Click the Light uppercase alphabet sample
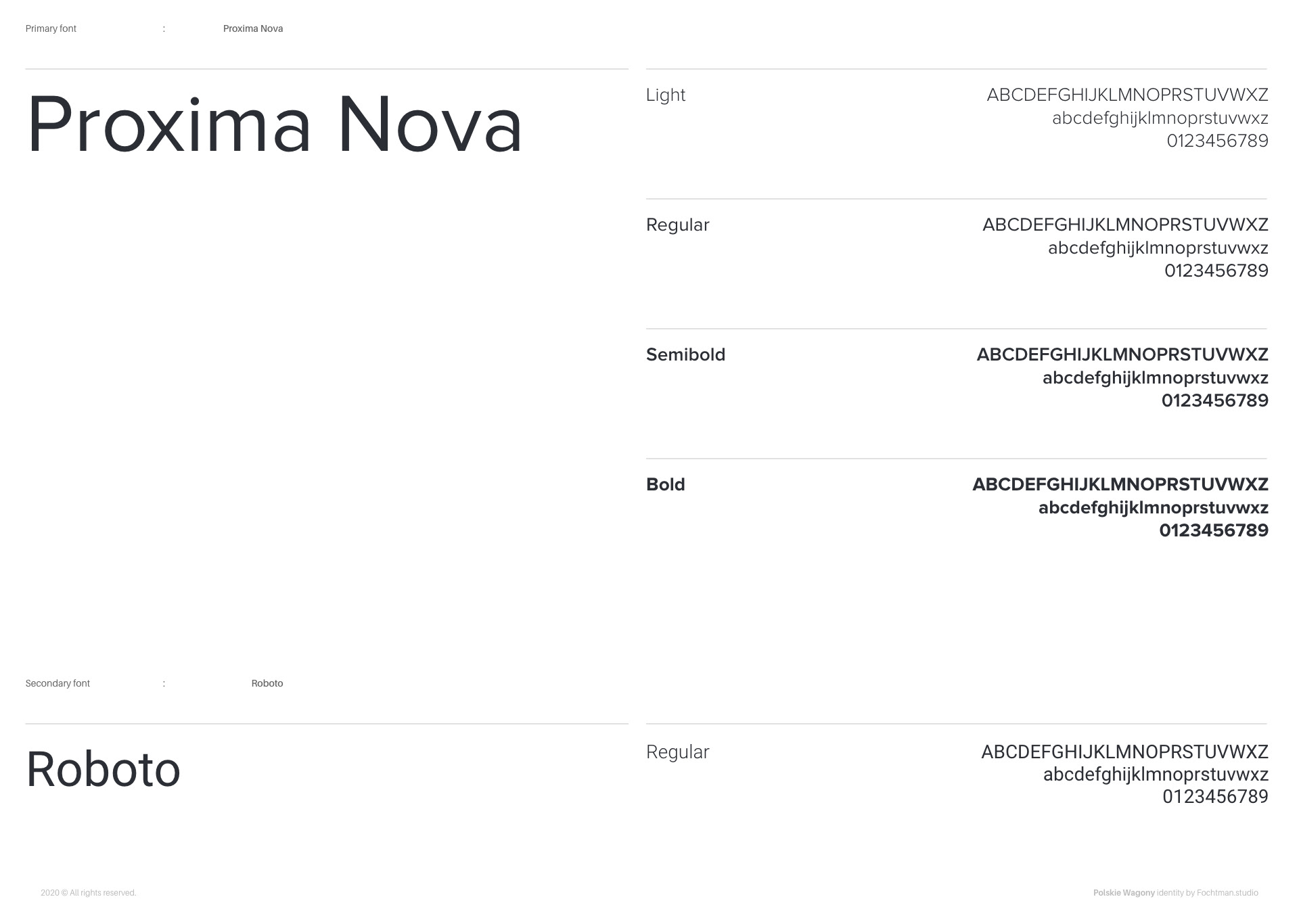1299x924 pixels. point(1127,95)
